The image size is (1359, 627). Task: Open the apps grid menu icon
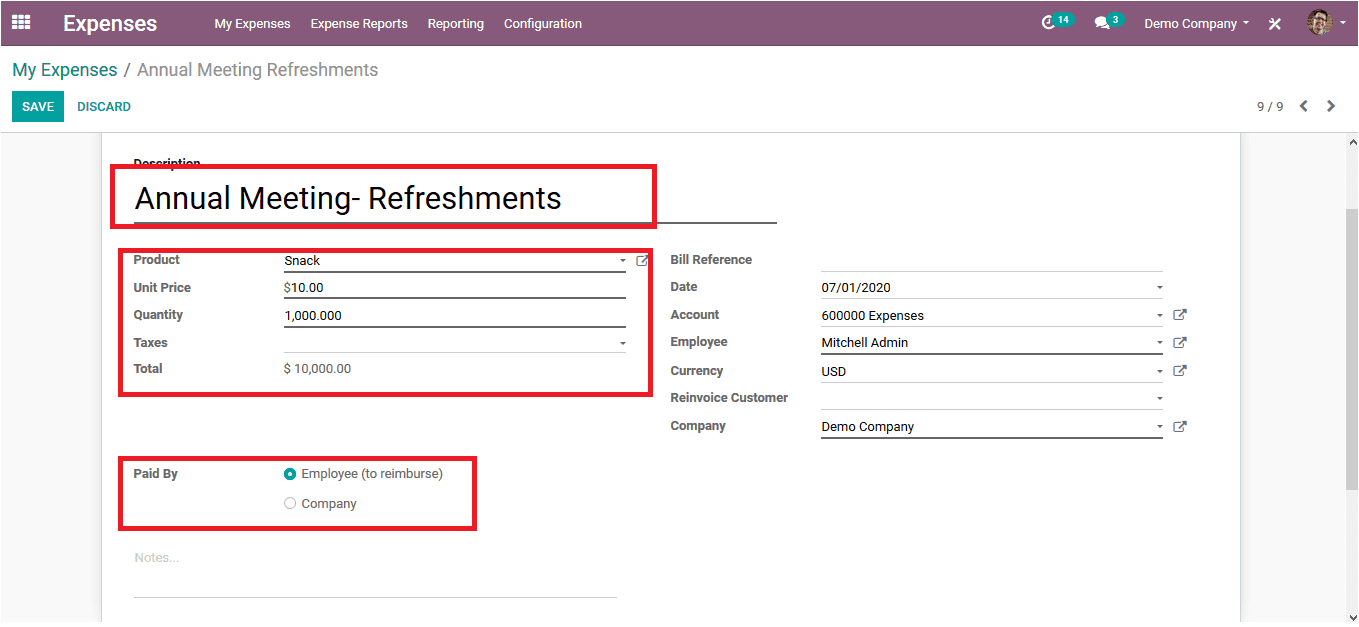21,22
